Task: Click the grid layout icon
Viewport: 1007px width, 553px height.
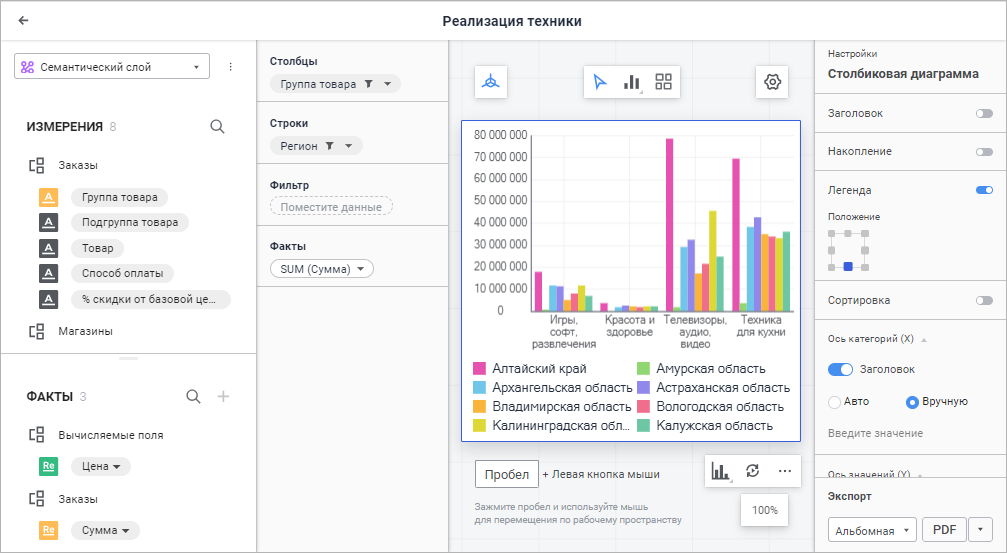Action: click(x=663, y=83)
